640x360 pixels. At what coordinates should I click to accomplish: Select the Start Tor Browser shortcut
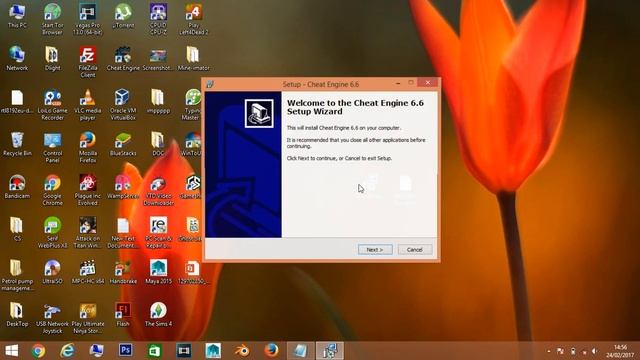click(x=52, y=18)
